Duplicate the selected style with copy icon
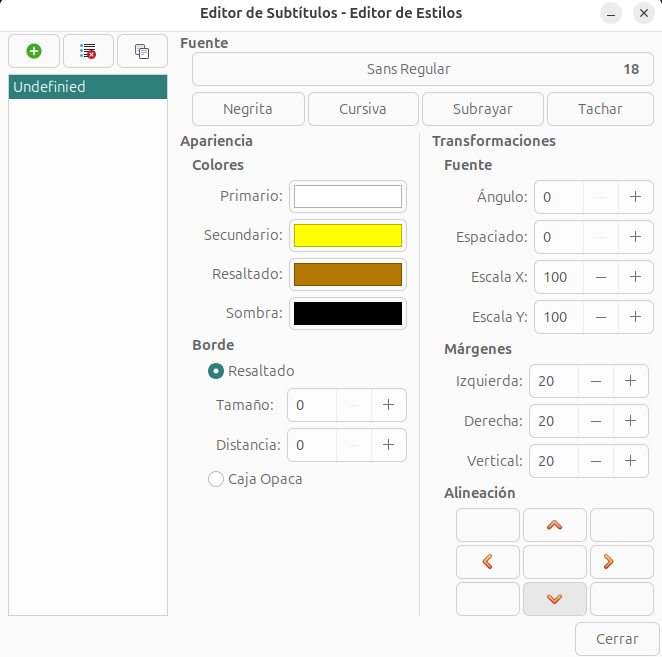 tap(142, 51)
